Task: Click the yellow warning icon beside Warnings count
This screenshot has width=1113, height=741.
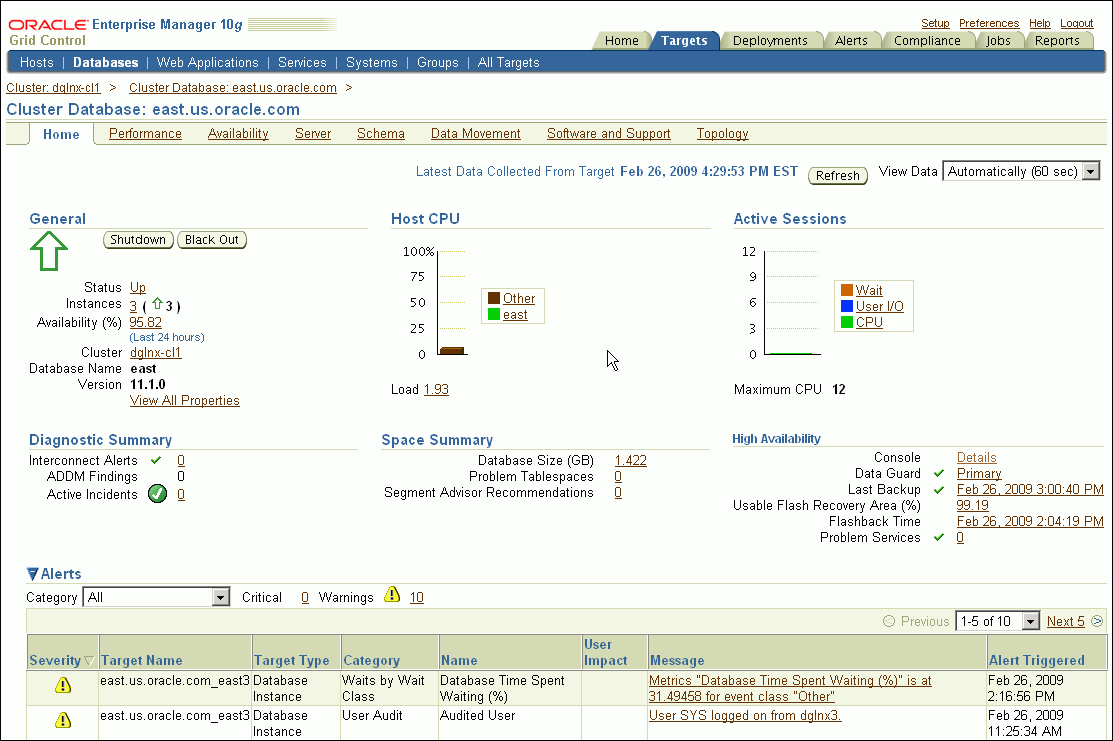Action: coord(392,595)
